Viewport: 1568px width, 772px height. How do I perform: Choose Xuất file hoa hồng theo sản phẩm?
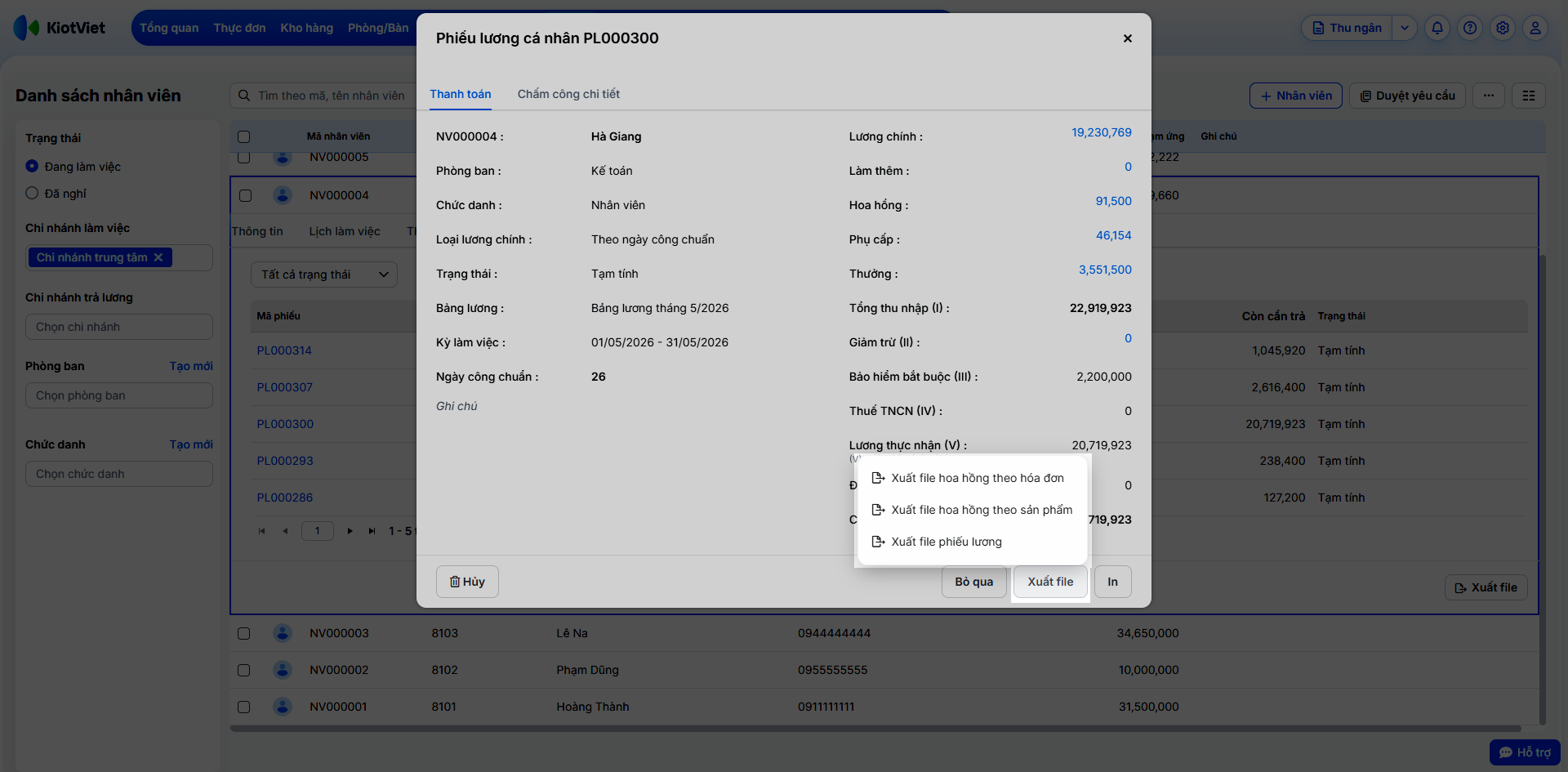tap(971, 510)
